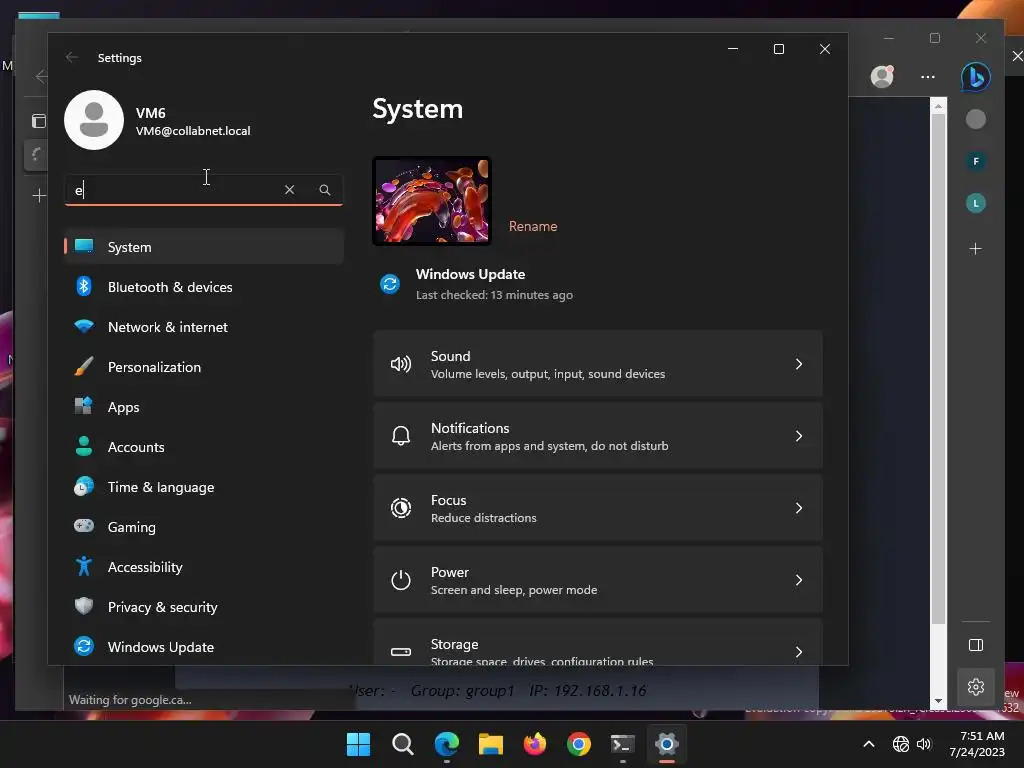Click the Sound speaker icon
This screenshot has width=1024, height=768.
click(401, 364)
